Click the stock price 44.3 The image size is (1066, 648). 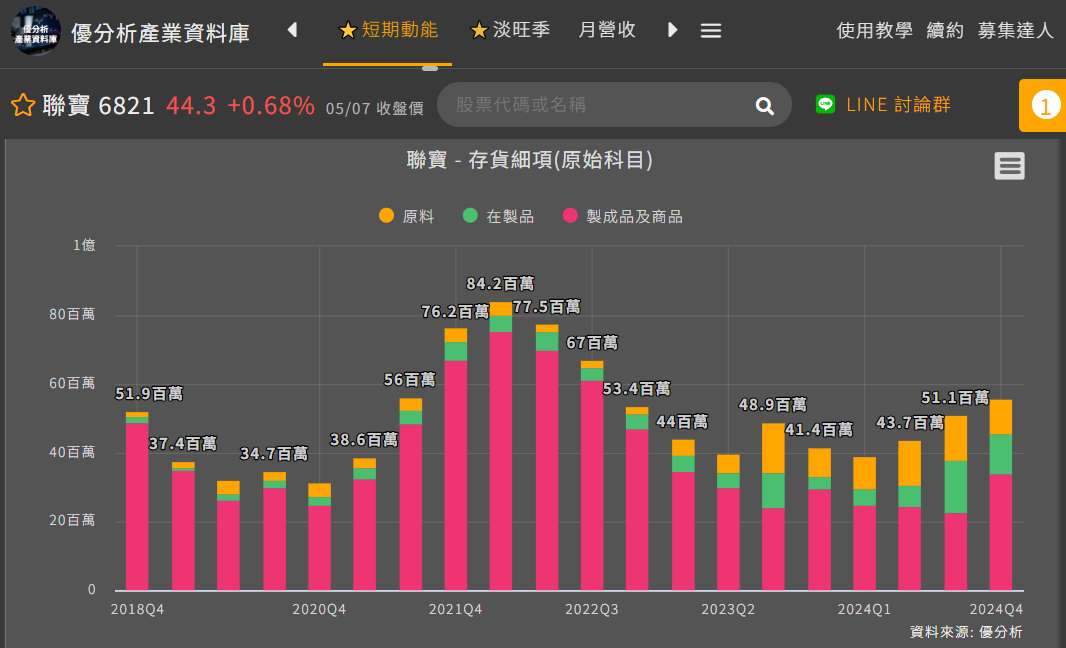191,105
